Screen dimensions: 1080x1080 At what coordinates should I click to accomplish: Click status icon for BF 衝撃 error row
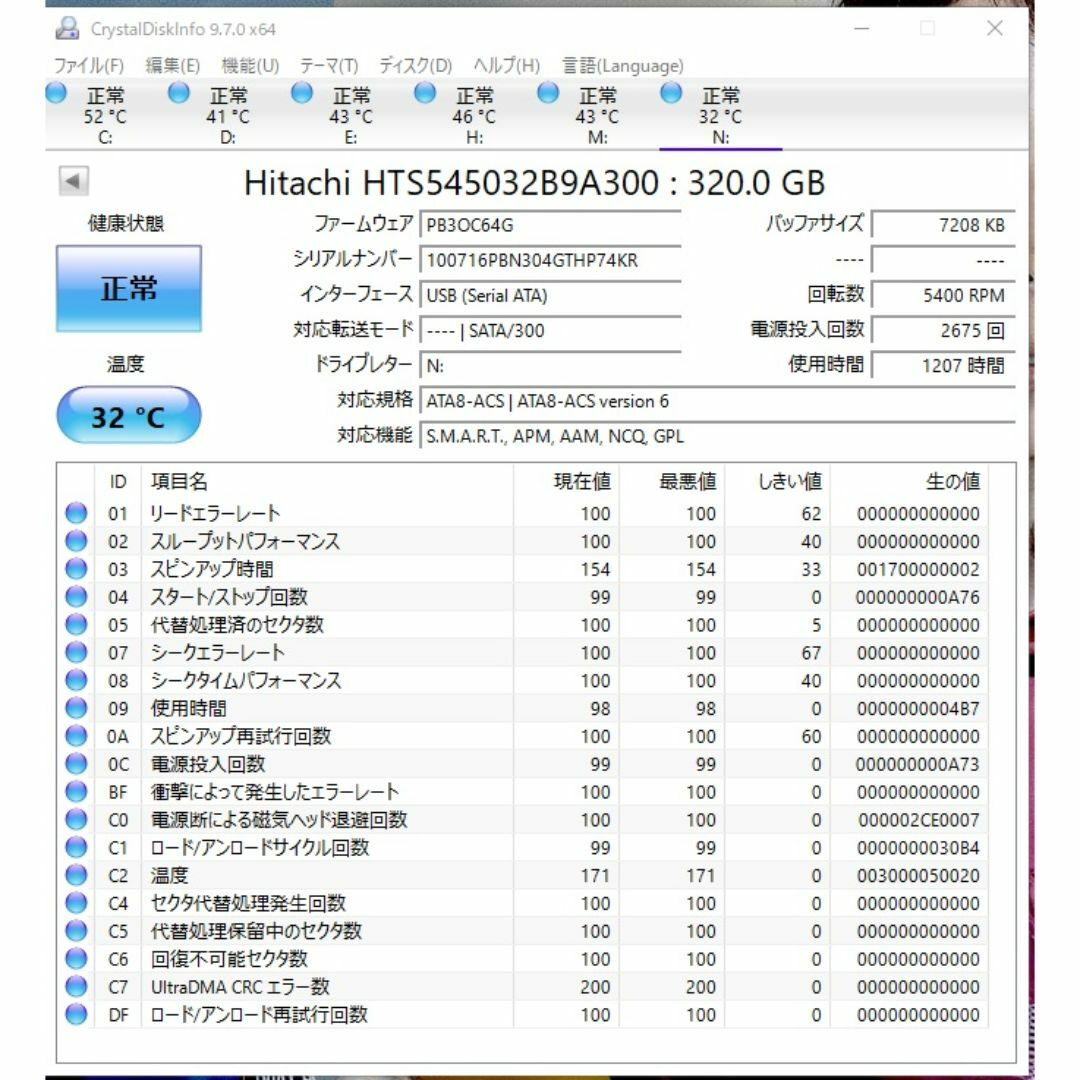[x=76, y=791]
